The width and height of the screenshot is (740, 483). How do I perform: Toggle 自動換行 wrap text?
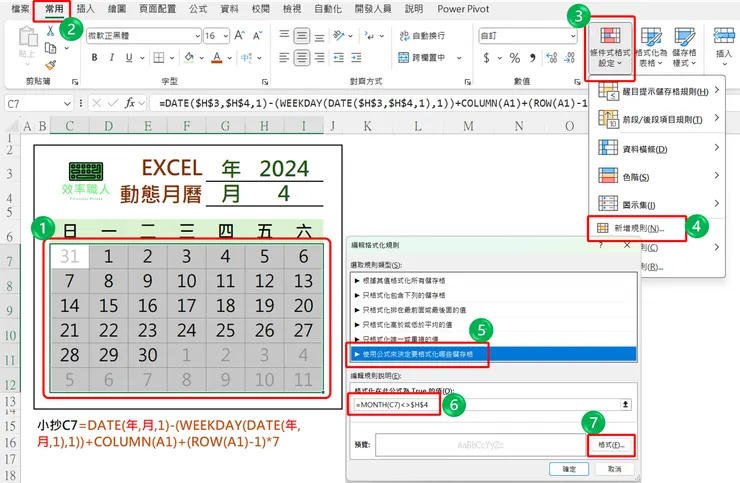click(x=422, y=35)
